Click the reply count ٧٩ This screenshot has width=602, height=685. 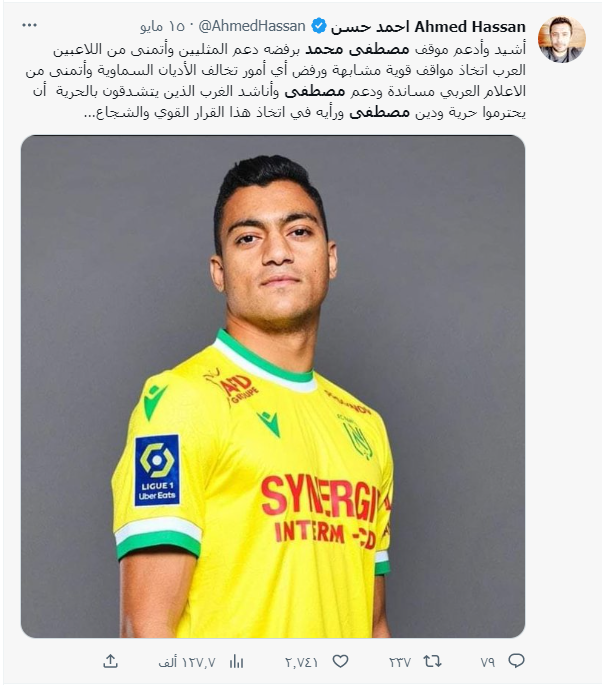point(488,662)
